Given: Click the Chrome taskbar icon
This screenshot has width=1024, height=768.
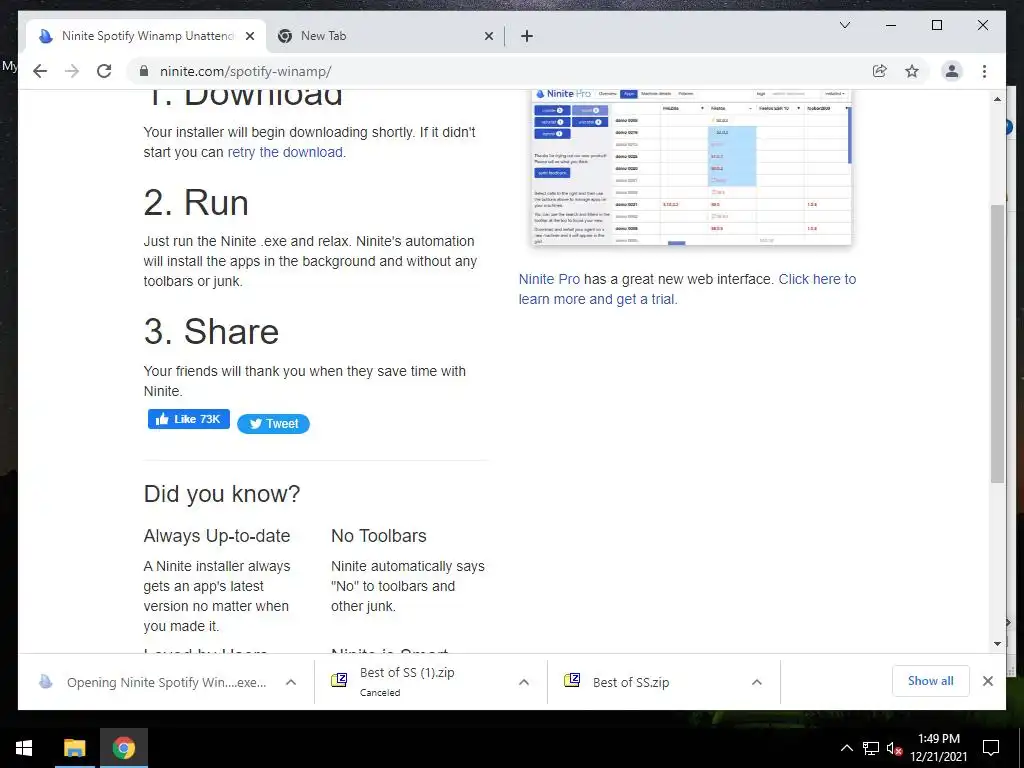Looking at the screenshot, I should click(x=123, y=748).
